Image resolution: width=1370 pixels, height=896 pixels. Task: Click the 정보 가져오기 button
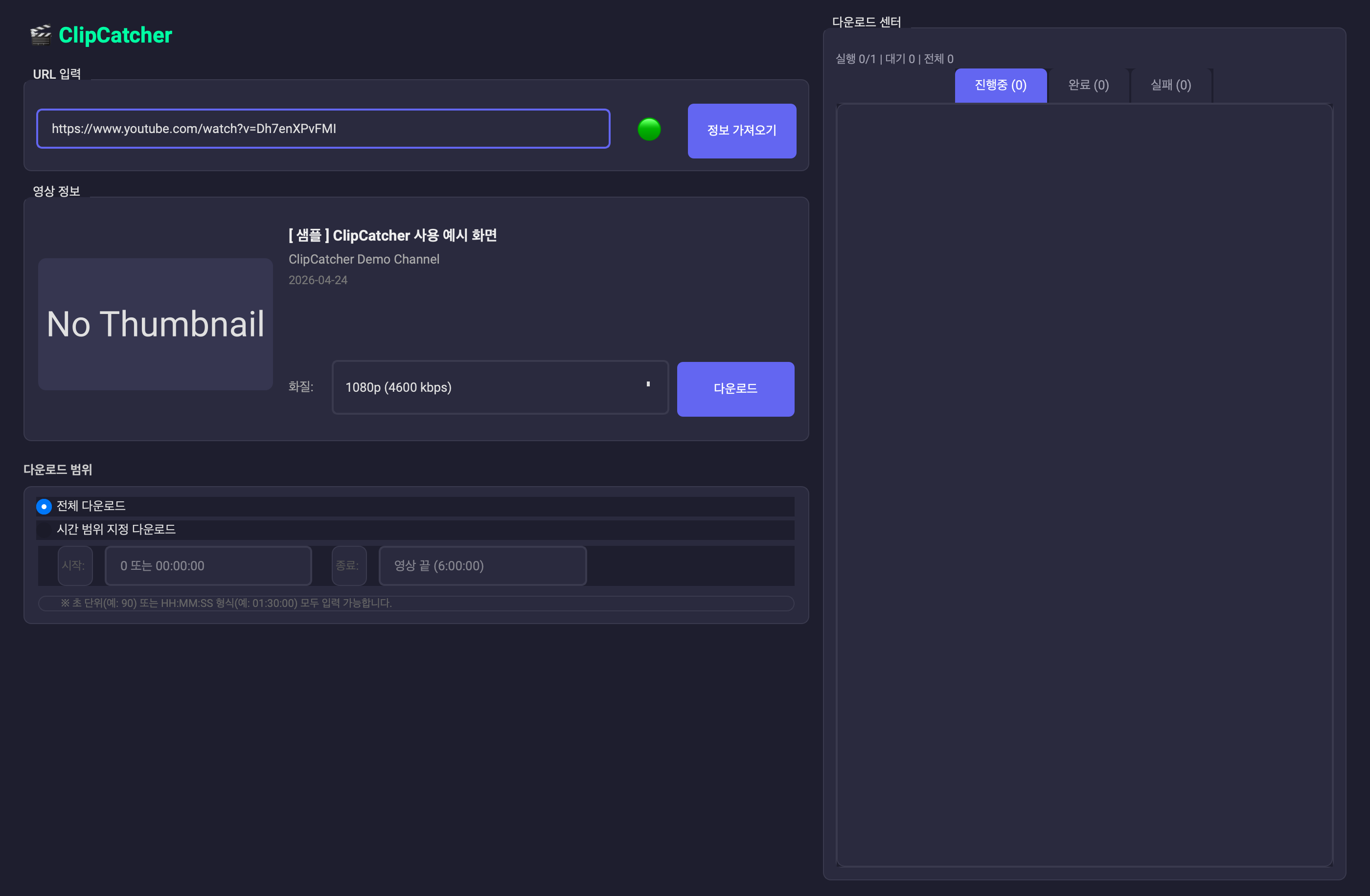pyautogui.click(x=741, y=131)
